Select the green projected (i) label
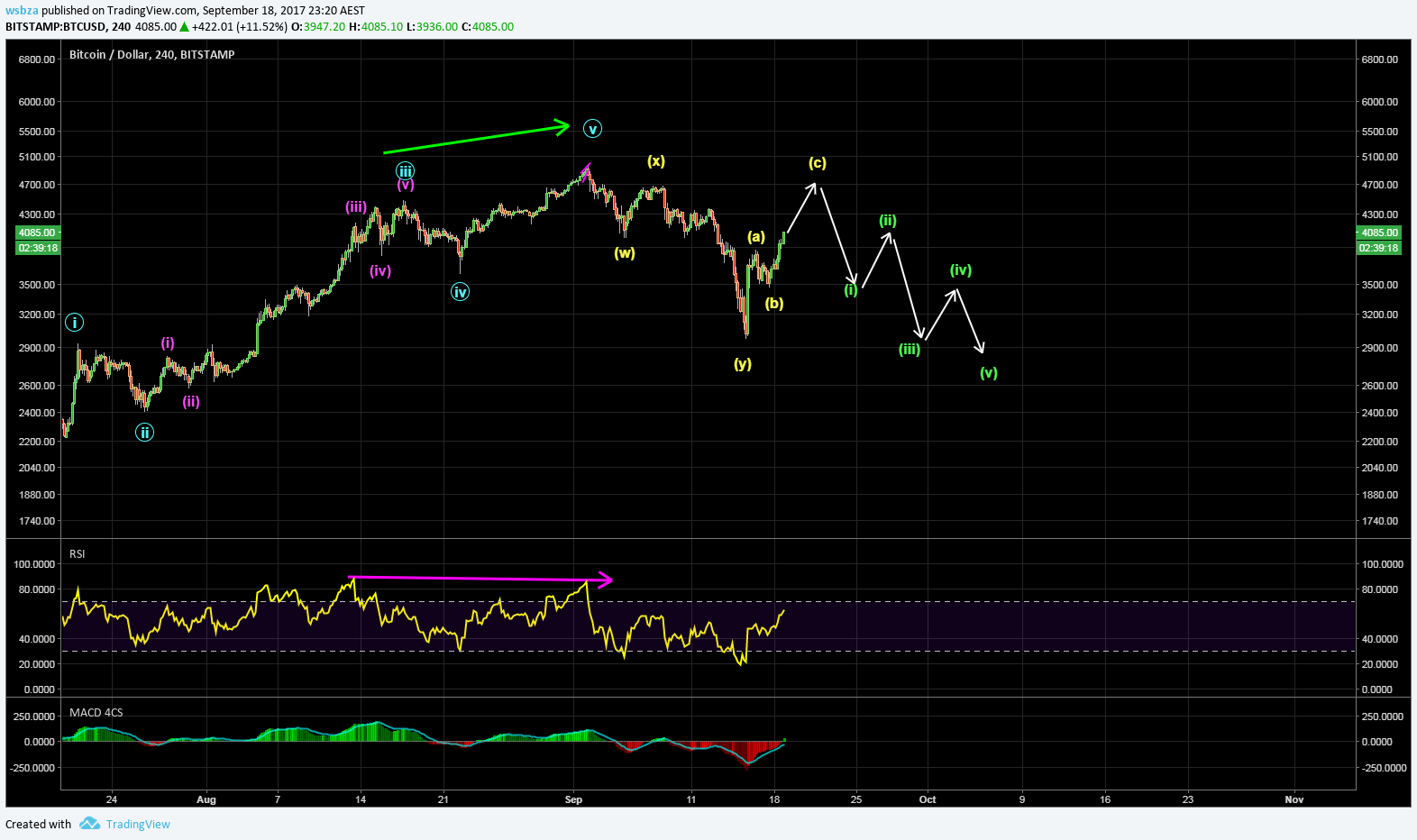This screenshot has height=840, width=1417. (851, 289)
